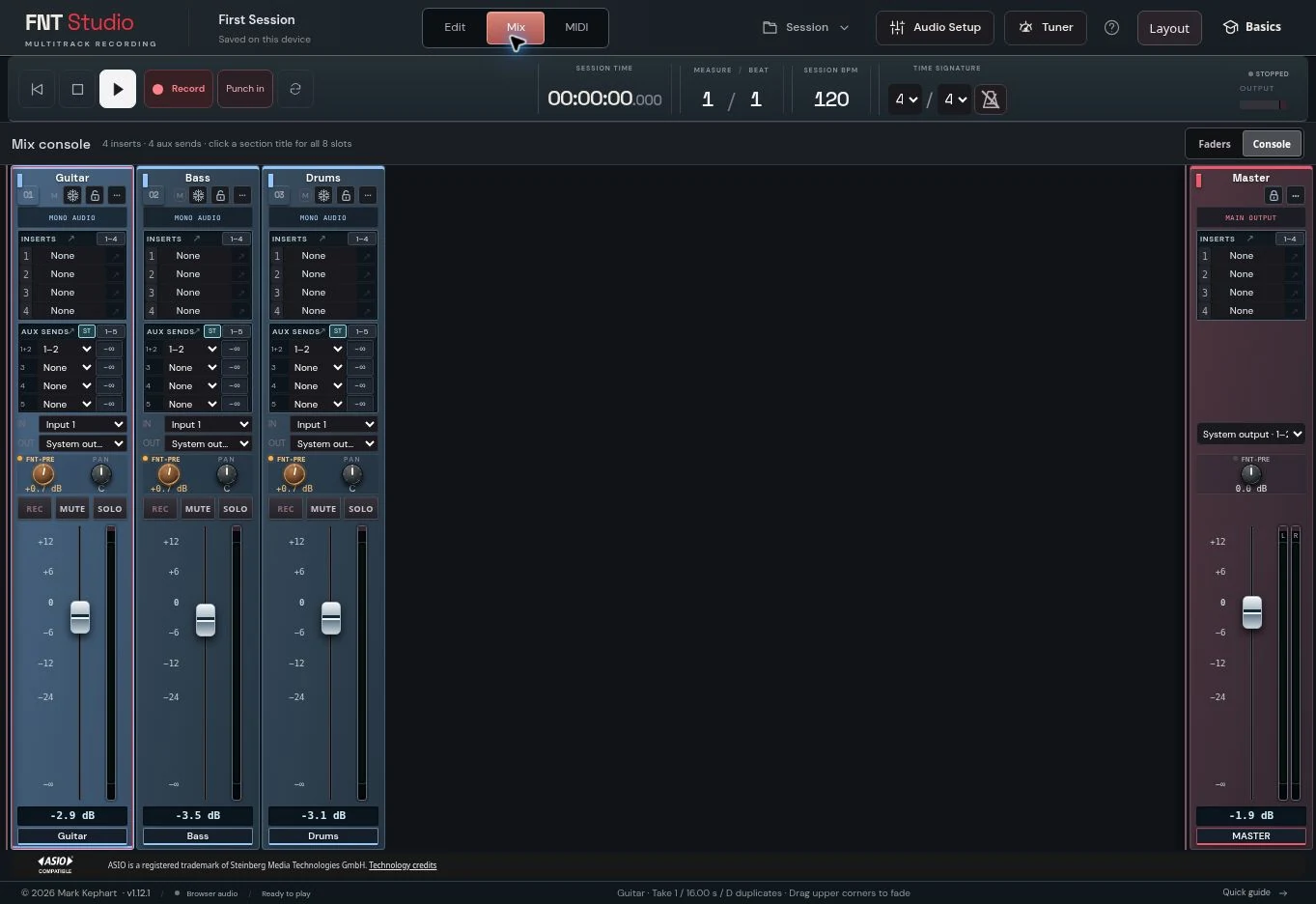Switch to the MIDI tab
1316x904 pixels.
[x=576, y=27]
